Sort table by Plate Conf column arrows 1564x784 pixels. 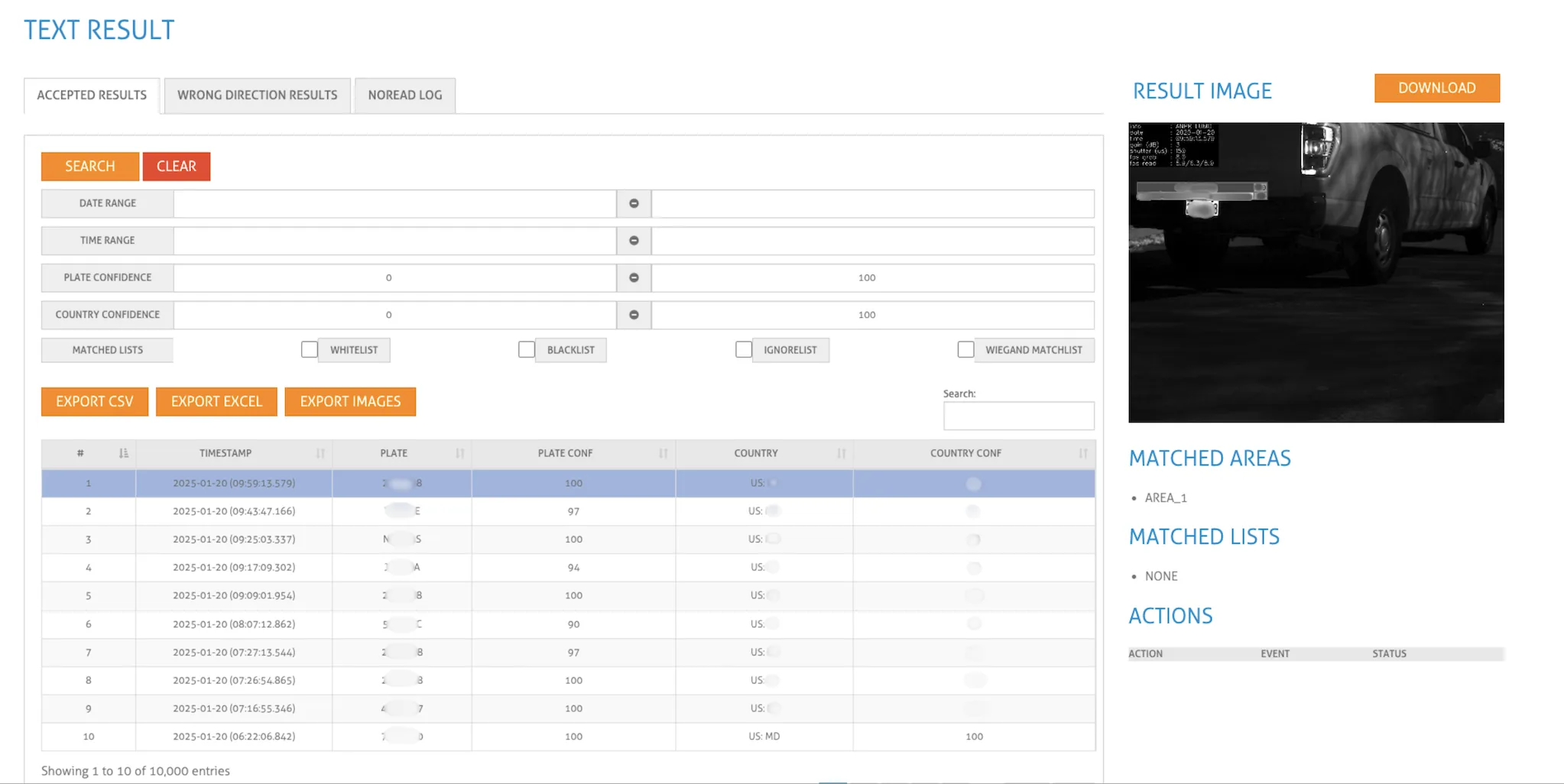(x=663, y=453)
